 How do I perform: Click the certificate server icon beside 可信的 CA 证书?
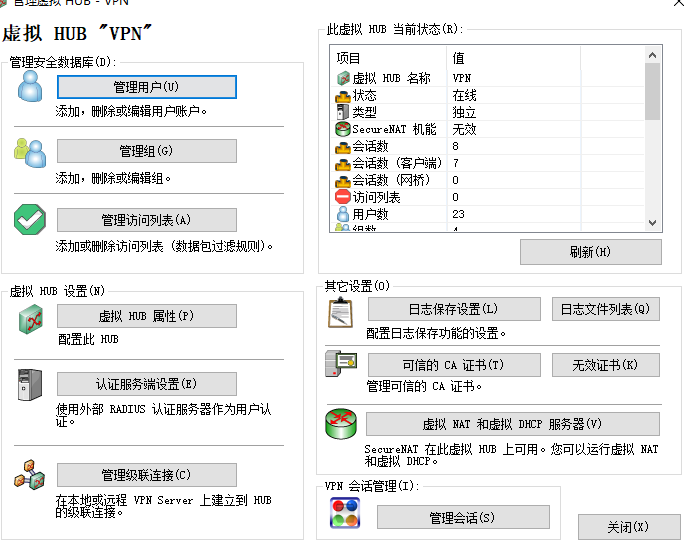341,364
